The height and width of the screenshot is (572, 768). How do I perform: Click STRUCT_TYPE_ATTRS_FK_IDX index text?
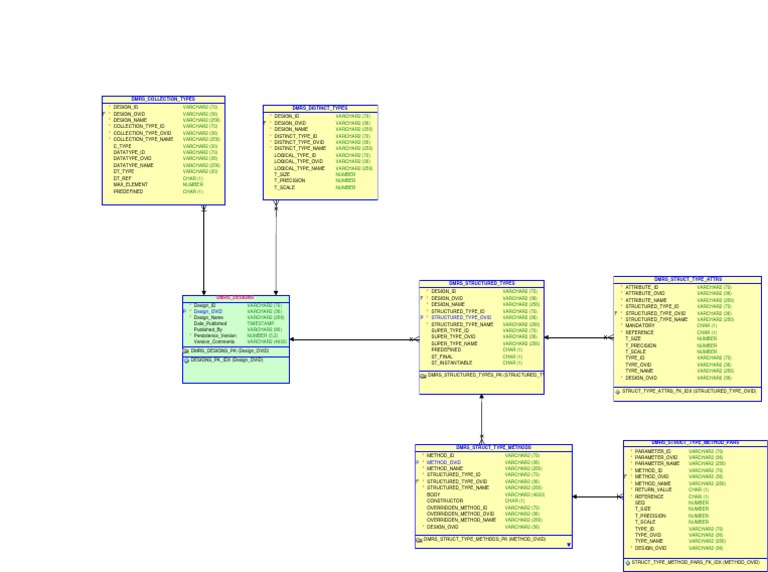click(691, 391)
